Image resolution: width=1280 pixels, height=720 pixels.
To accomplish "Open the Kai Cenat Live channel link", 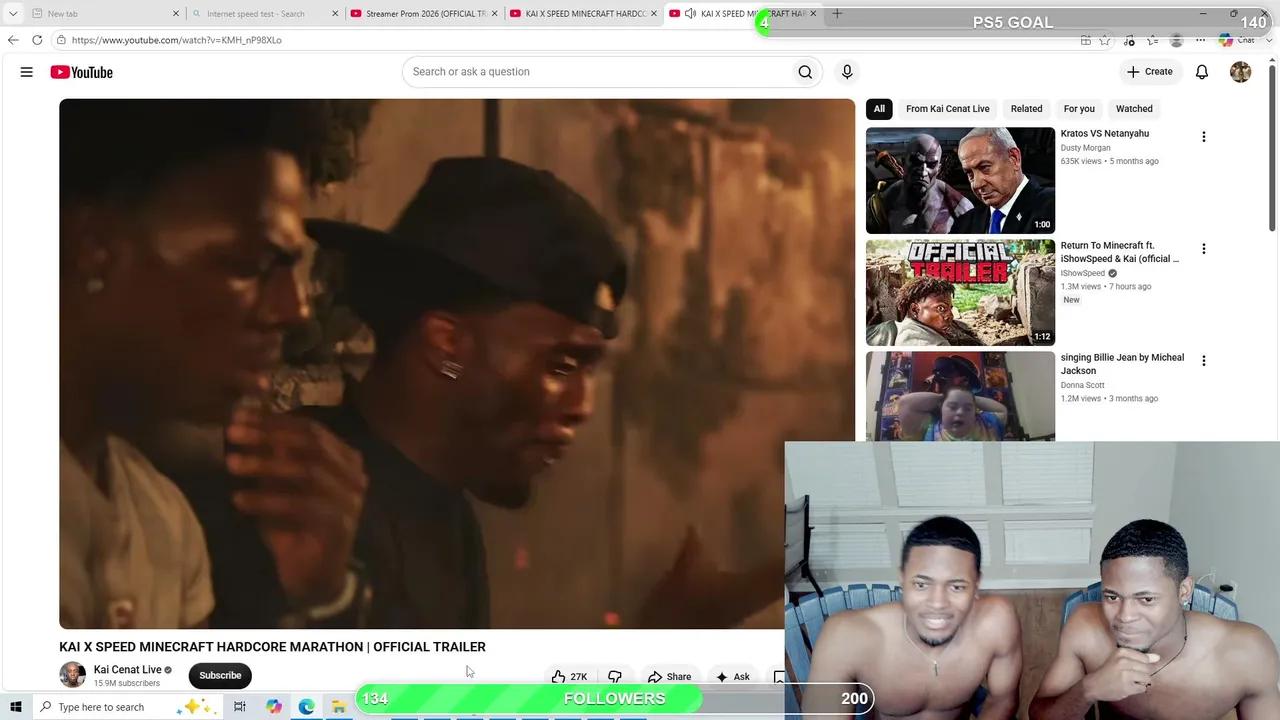I will [128, 670].
